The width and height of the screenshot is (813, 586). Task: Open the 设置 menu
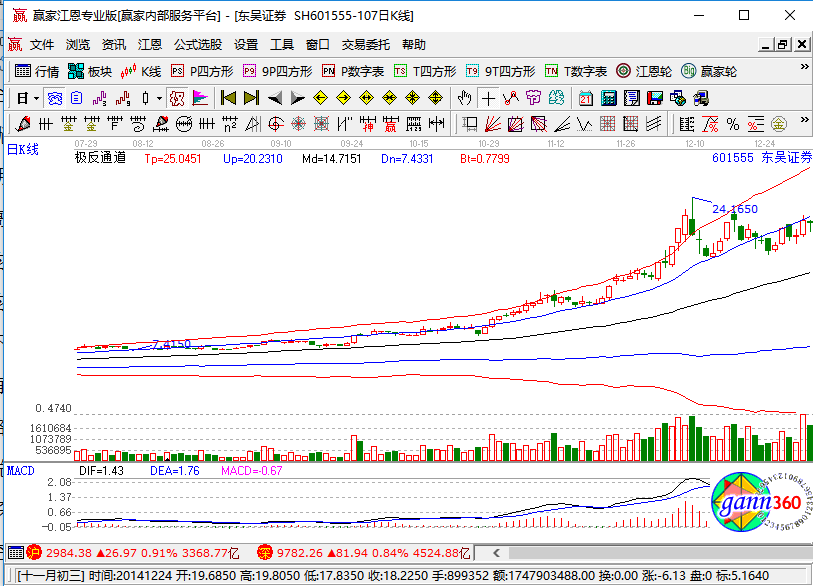click(x=246, y=45)
